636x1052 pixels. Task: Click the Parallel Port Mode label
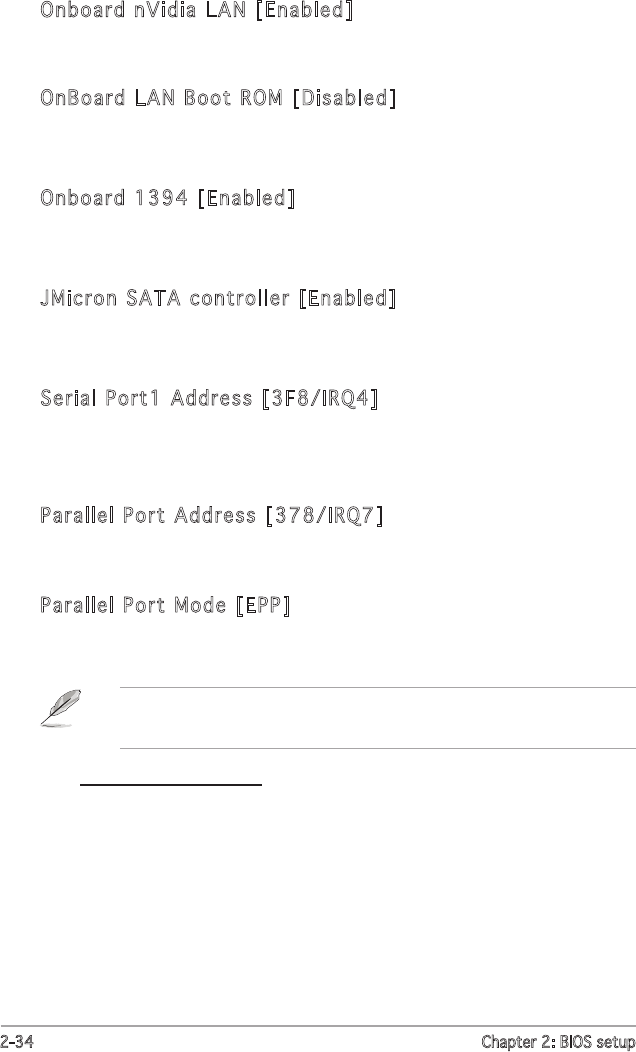point(133,605)
